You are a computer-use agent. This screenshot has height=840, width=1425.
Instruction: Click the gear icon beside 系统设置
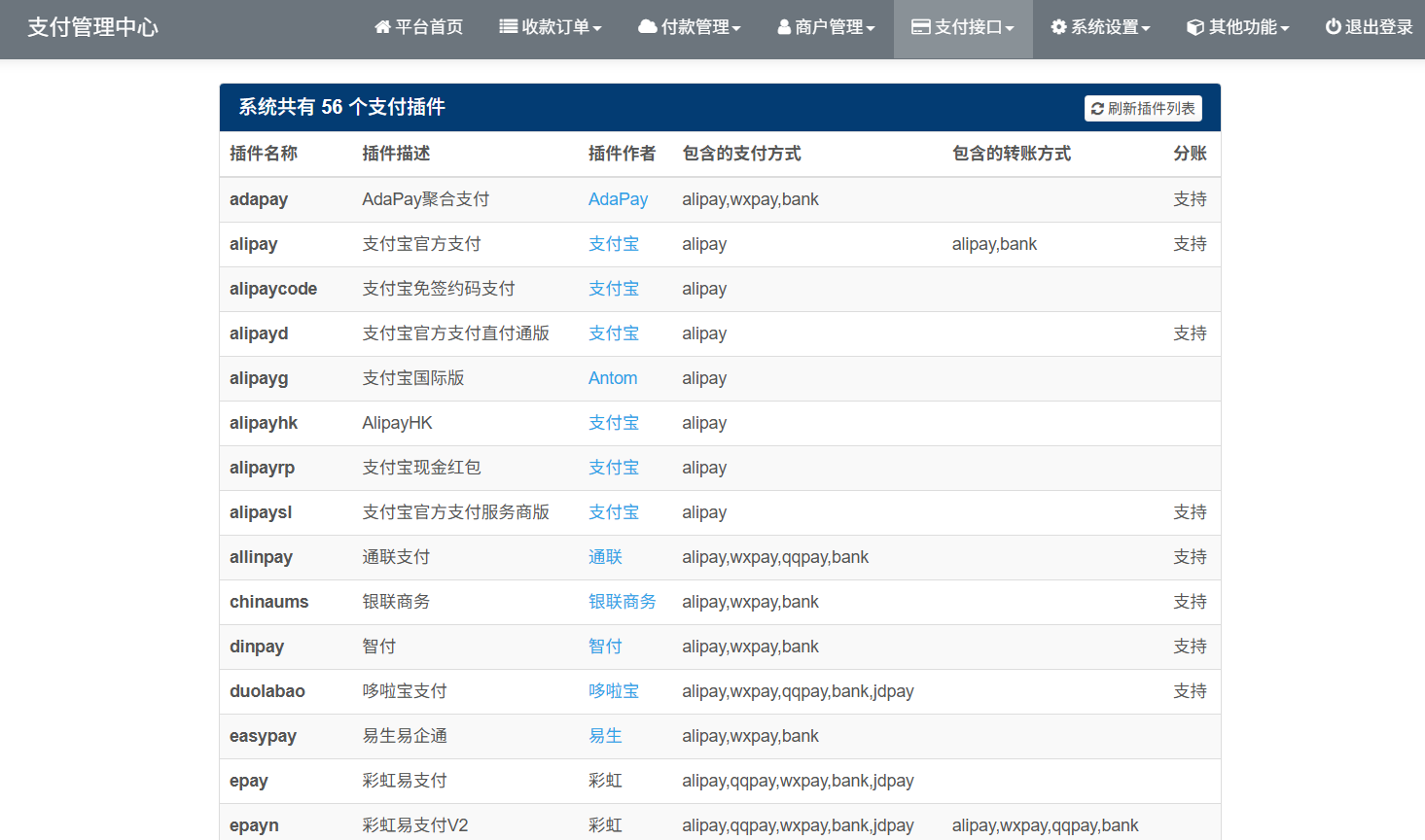[1058, 27]
